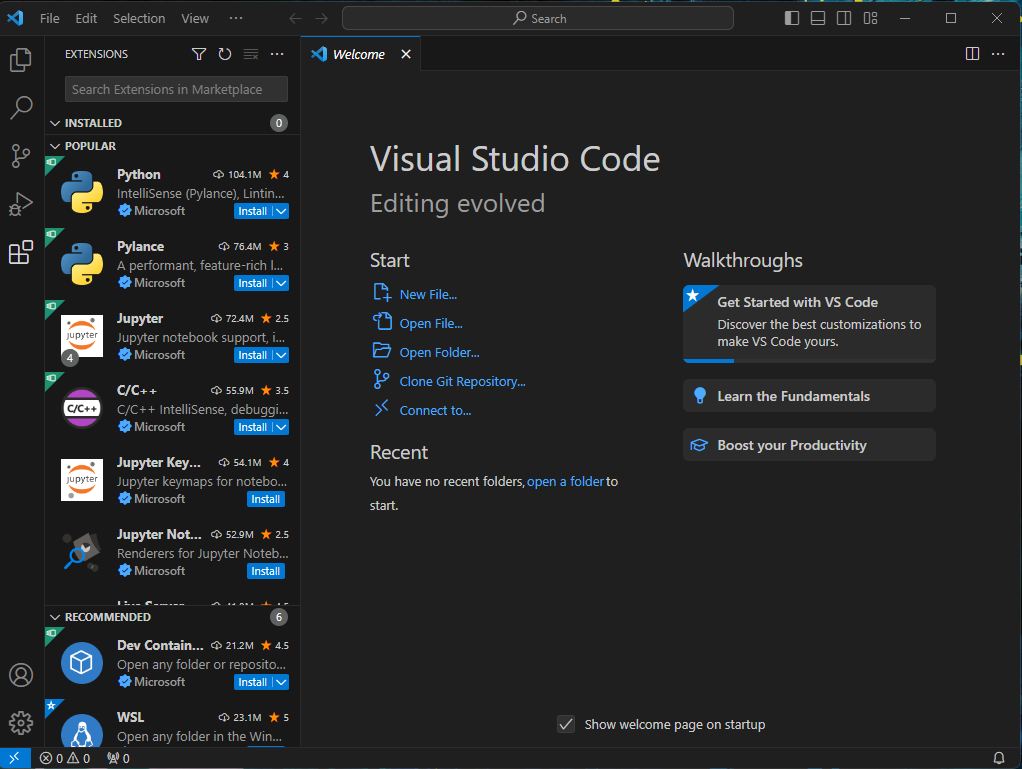Open title bar overflow menu ellipsis

click(x=236, y=18)
